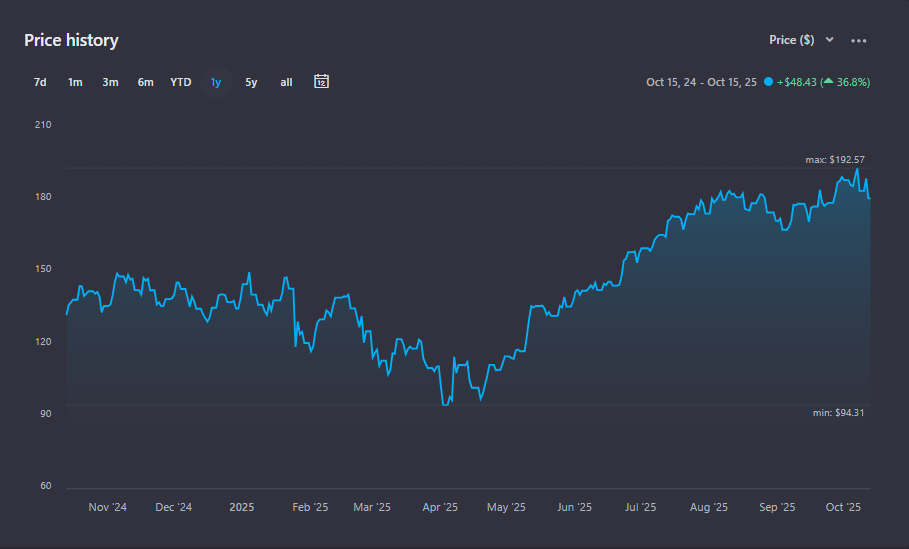The width and height of the screenshot is (909, 549).
Task: Click the Oct 15, 24 - Oct 15, 25 date range
Action: click(x=702, y=82)
